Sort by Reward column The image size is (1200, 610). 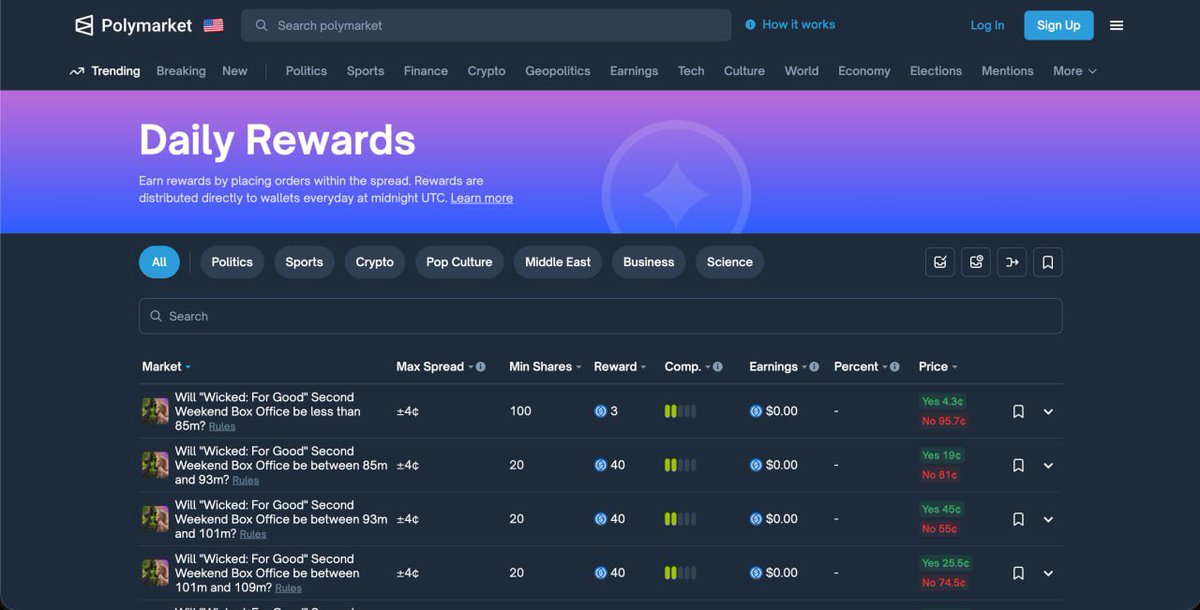point(620,367)
